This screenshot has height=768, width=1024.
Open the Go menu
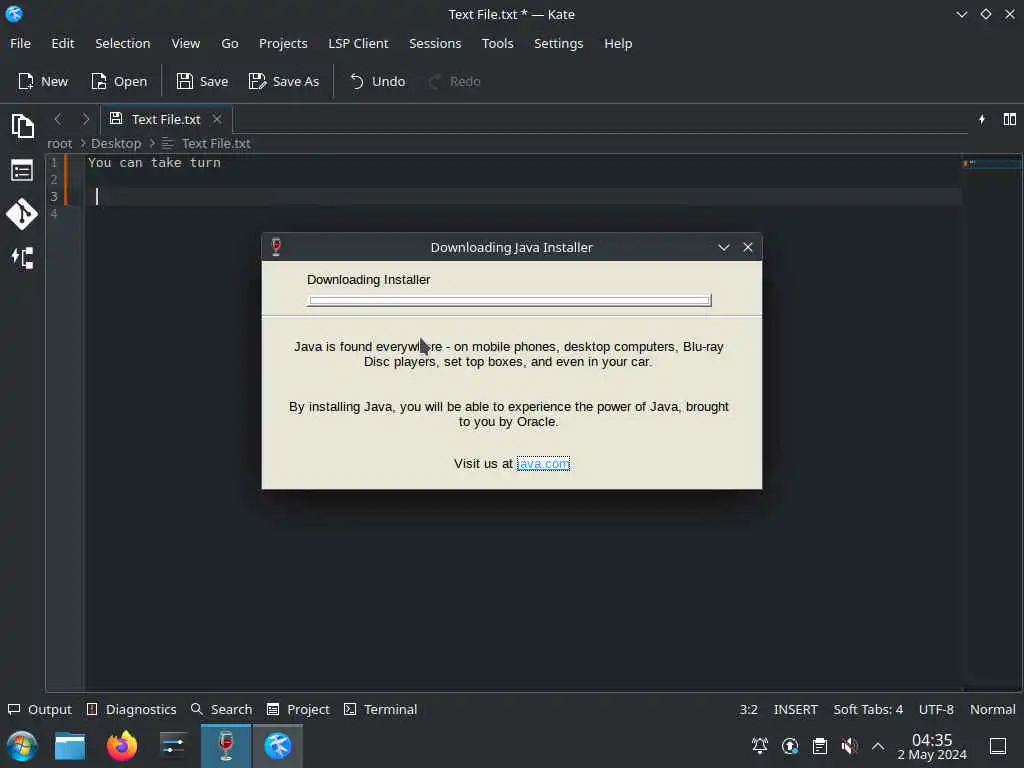(230, 43)
